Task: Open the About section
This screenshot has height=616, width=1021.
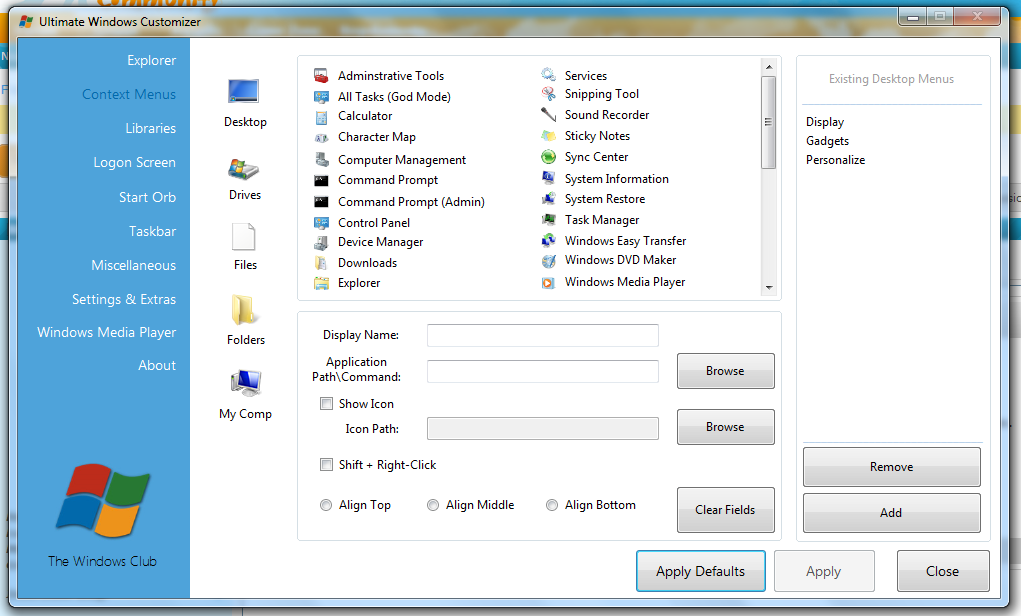Action: [157, 365]
